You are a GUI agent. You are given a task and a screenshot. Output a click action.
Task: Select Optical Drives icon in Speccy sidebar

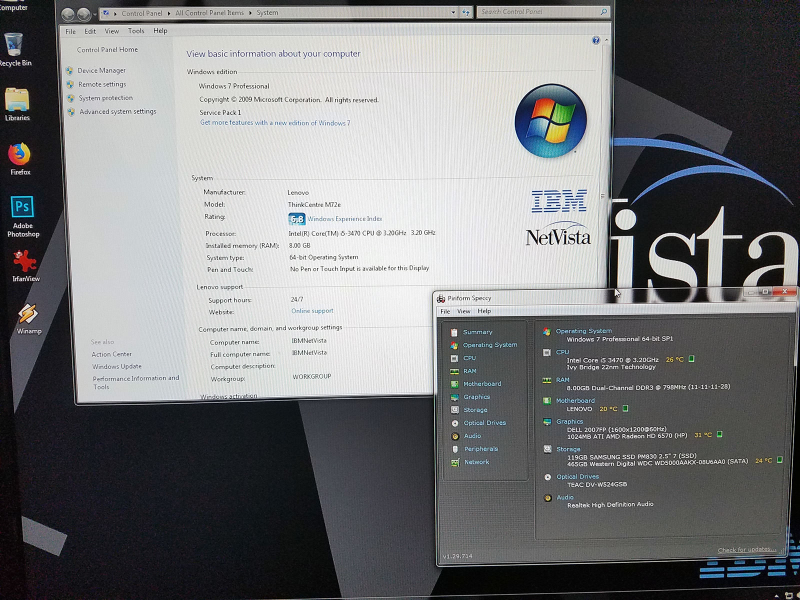click(x=455, y=423)
